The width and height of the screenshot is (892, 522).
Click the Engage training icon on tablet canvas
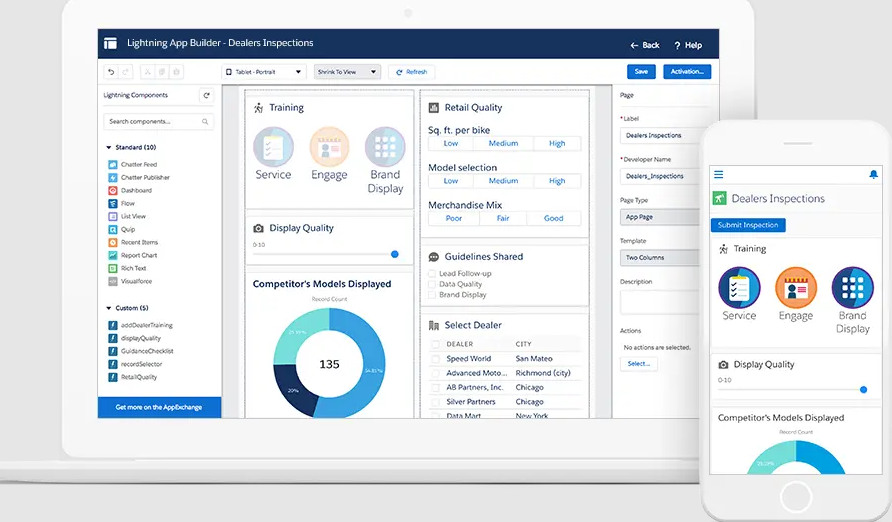point(329,147)
